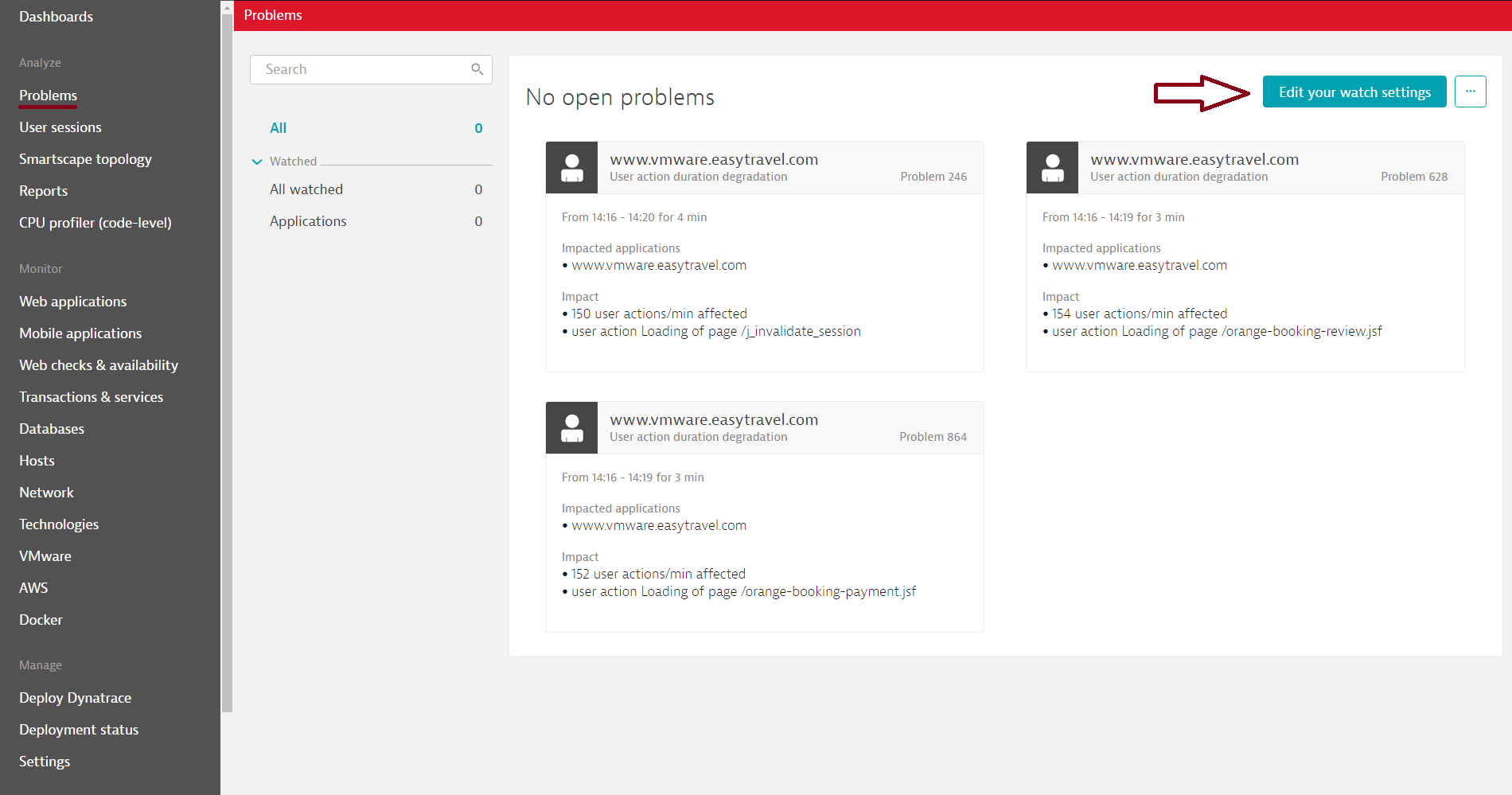1512x795 pixels.
Task: Click the user icon on Problem 628 card
Action: pos(1052,167)
